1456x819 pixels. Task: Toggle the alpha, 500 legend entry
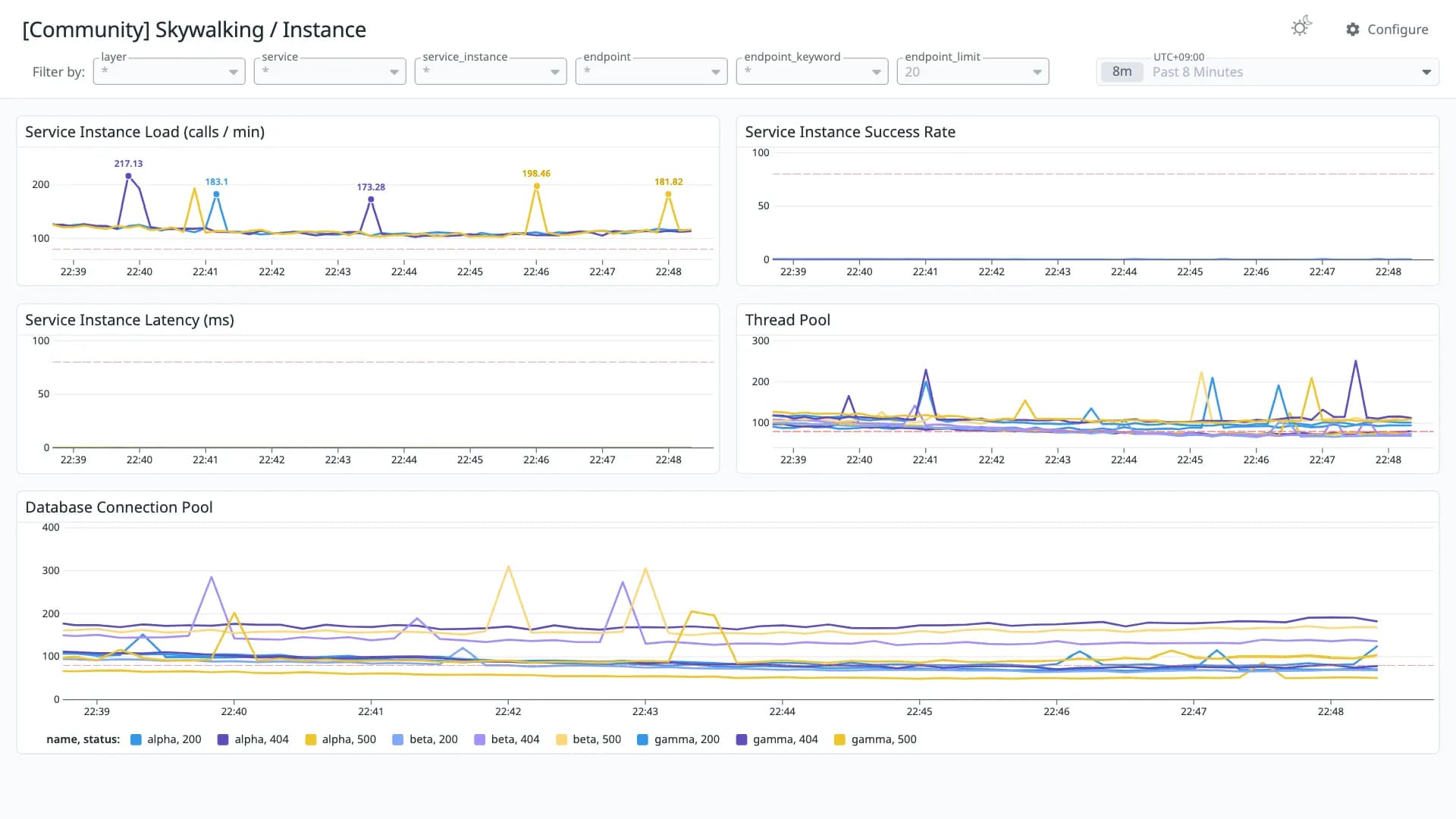340,739
